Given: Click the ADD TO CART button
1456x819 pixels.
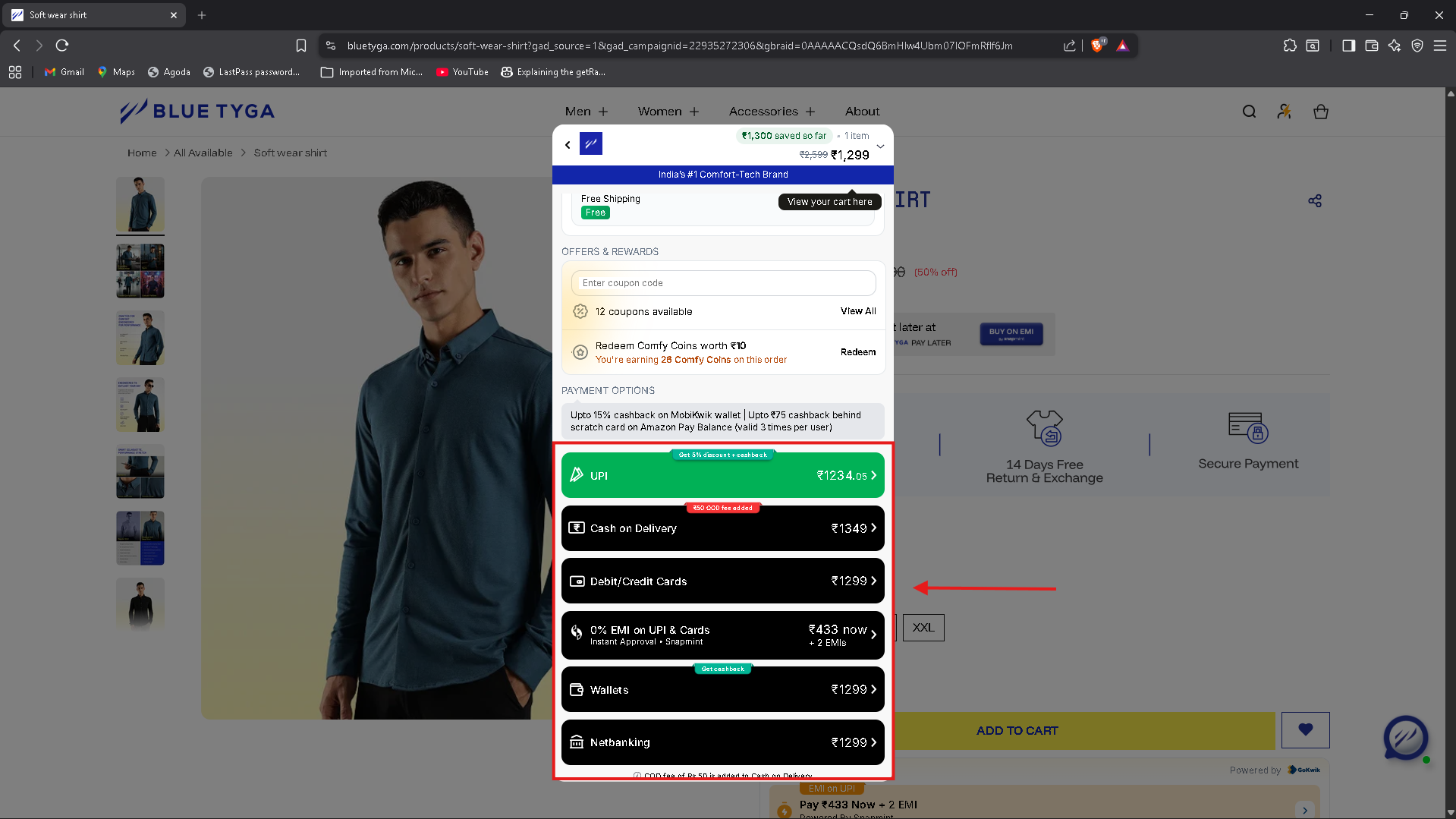Looking at the screenshot, I should [1017, 730].
